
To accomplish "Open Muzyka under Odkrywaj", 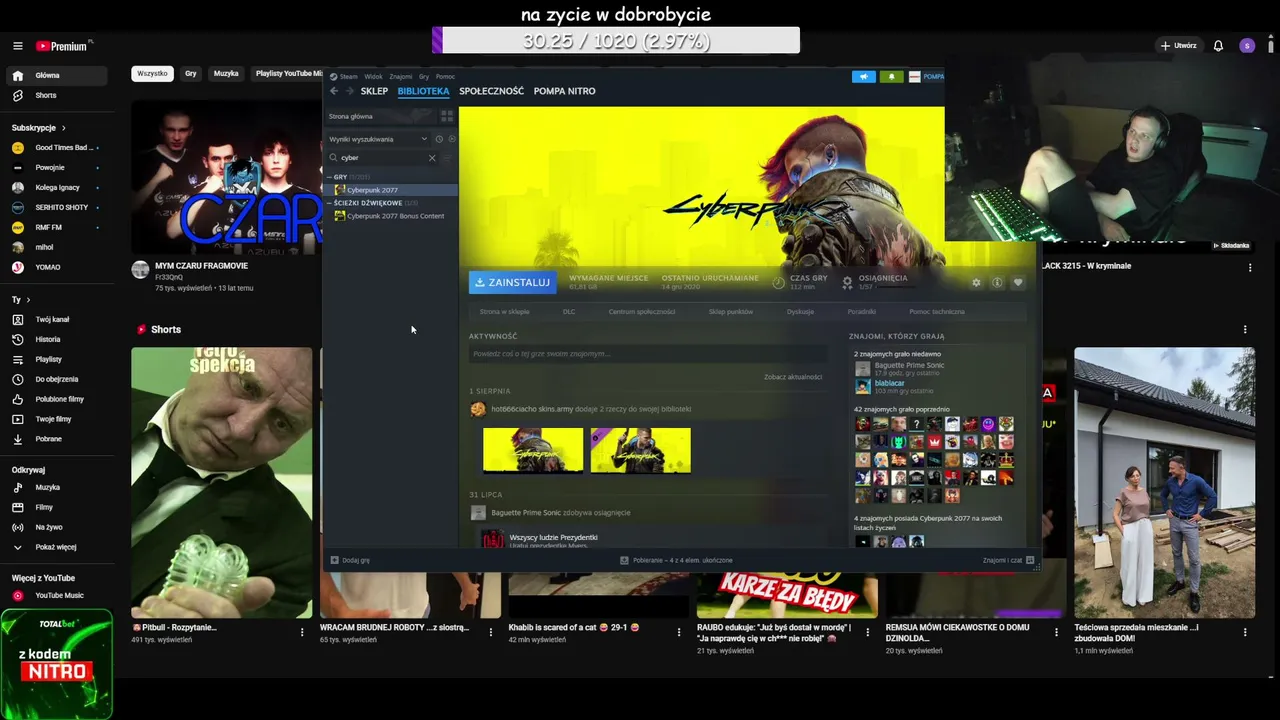I will [x=56, y=488].
